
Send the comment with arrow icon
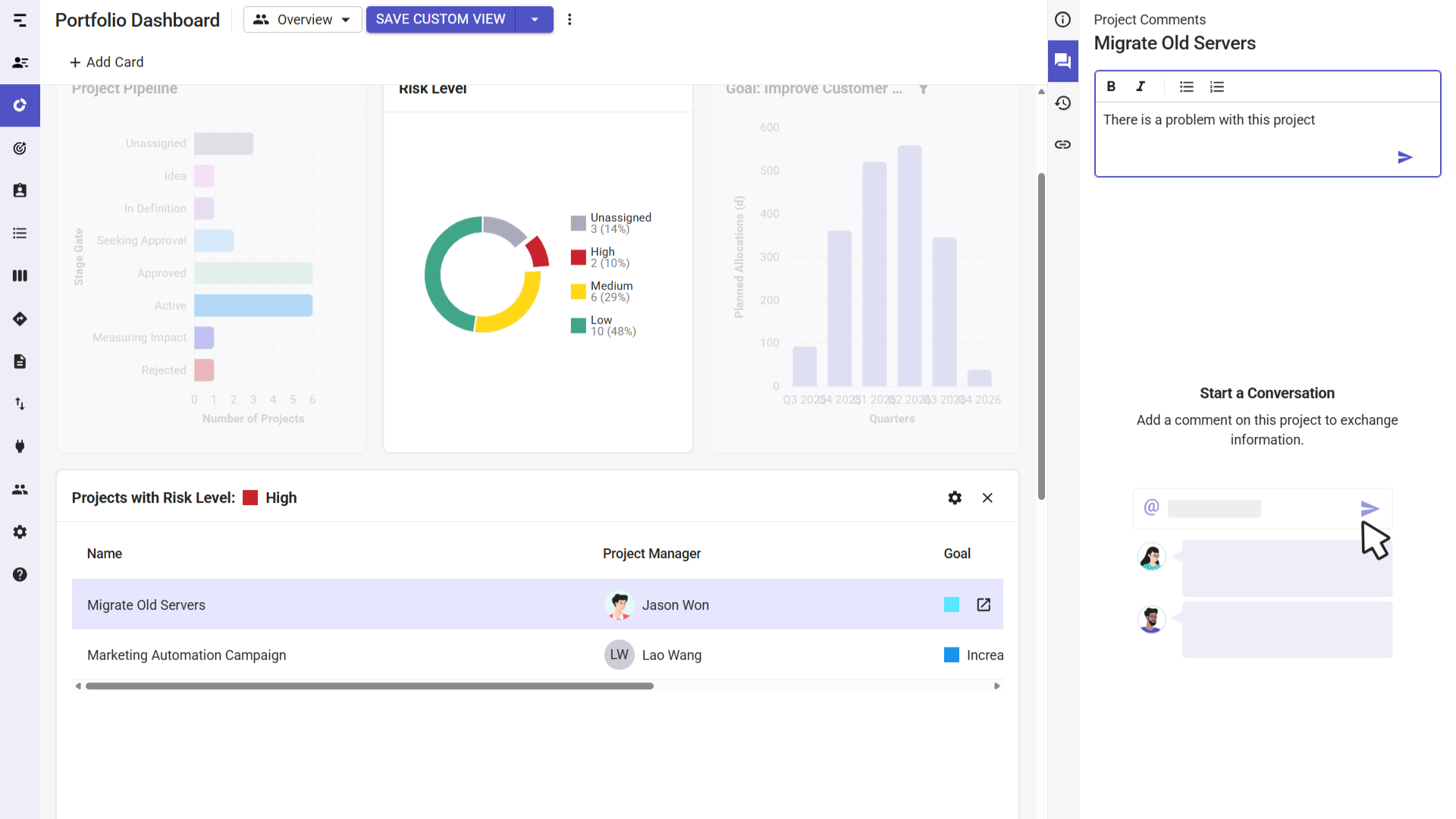[1404, 157]
